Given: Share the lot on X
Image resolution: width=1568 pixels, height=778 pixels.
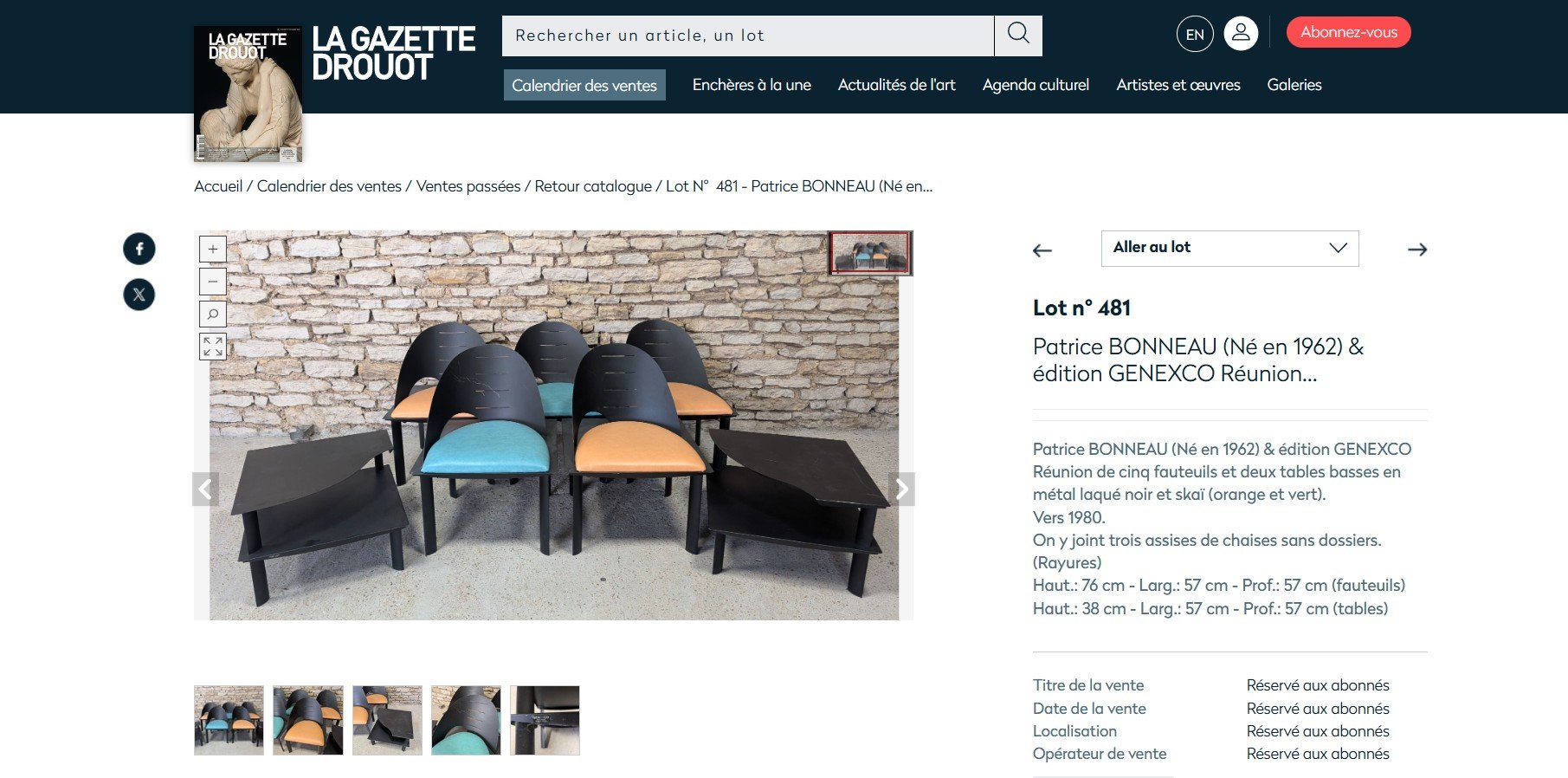Looking at the screenshot, I should [x=139, y=295].
